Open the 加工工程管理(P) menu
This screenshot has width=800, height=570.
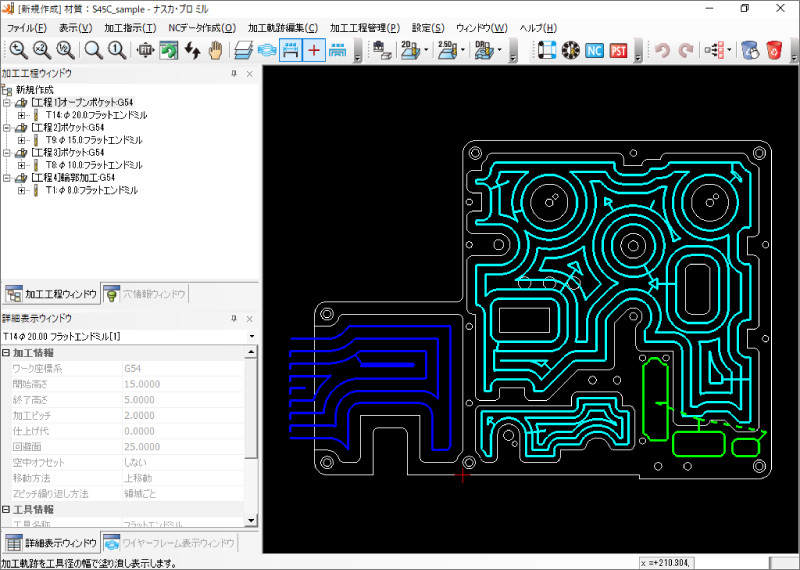[364, 28]
